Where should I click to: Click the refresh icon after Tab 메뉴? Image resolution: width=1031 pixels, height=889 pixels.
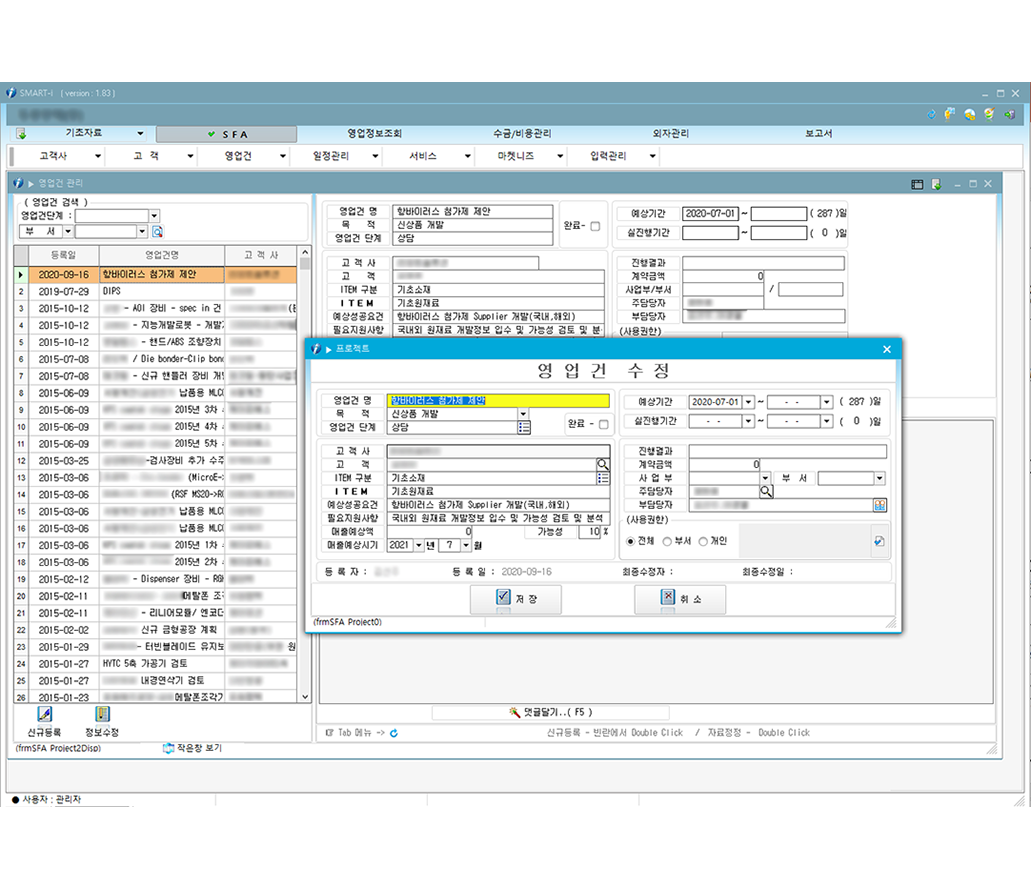(x=394, y=733)
